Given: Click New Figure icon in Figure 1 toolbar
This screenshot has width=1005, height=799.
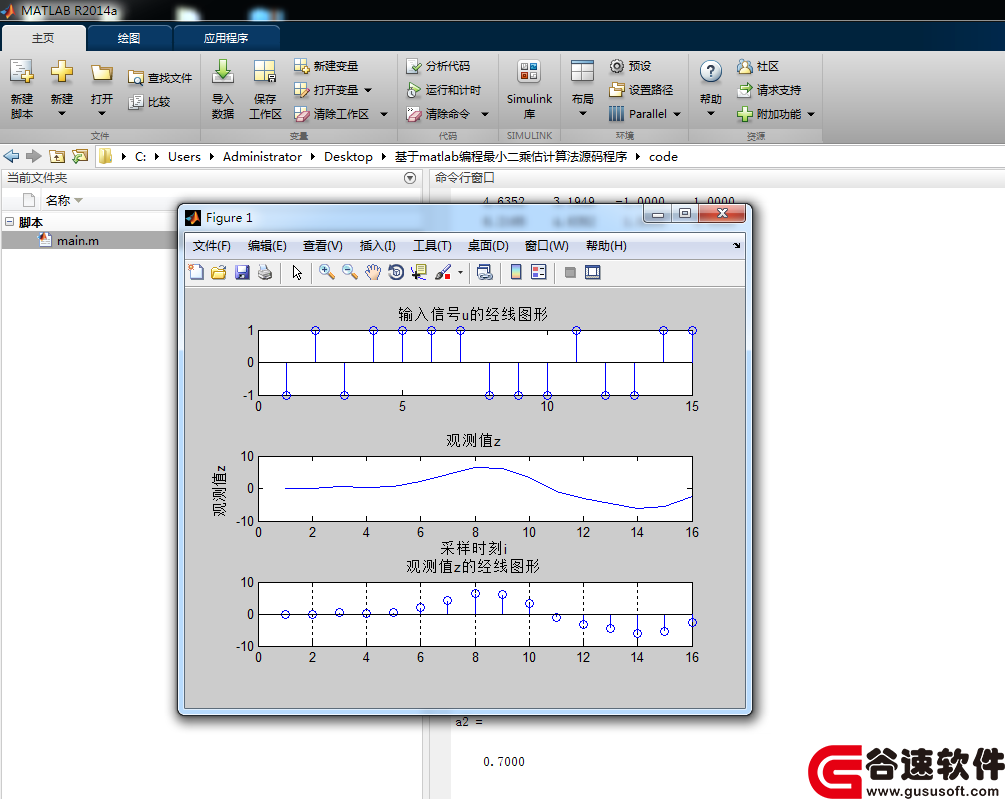Looking at the screenshot, I should click(196, 272).
